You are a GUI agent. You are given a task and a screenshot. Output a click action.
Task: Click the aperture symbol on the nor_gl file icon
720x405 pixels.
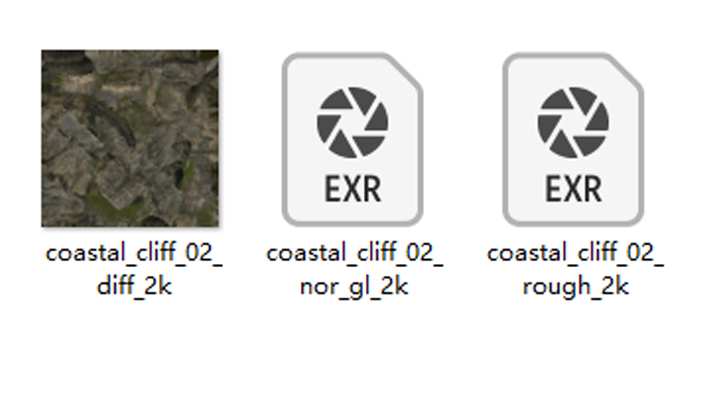pos(353,123)
